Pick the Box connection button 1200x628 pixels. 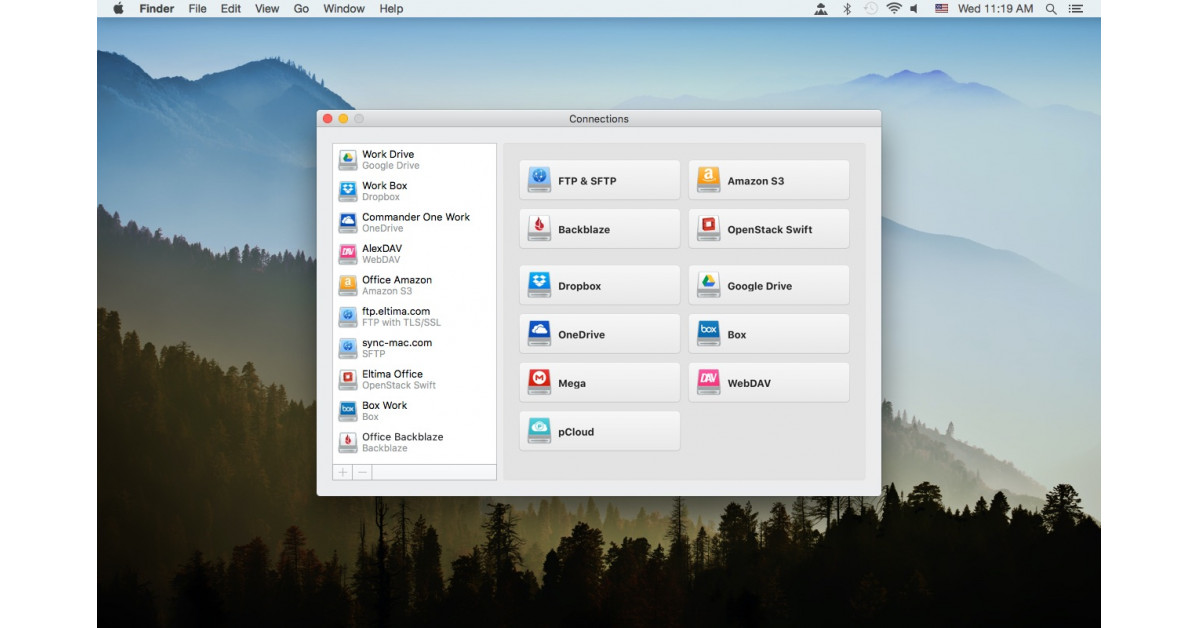769,334
